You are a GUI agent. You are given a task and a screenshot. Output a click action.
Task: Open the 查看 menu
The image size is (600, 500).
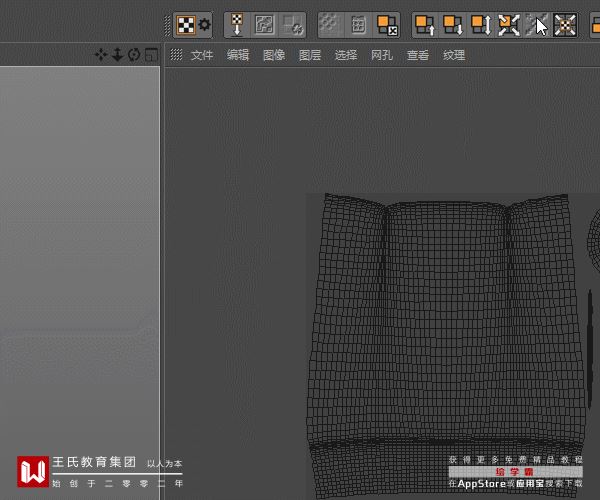[417, 55]
